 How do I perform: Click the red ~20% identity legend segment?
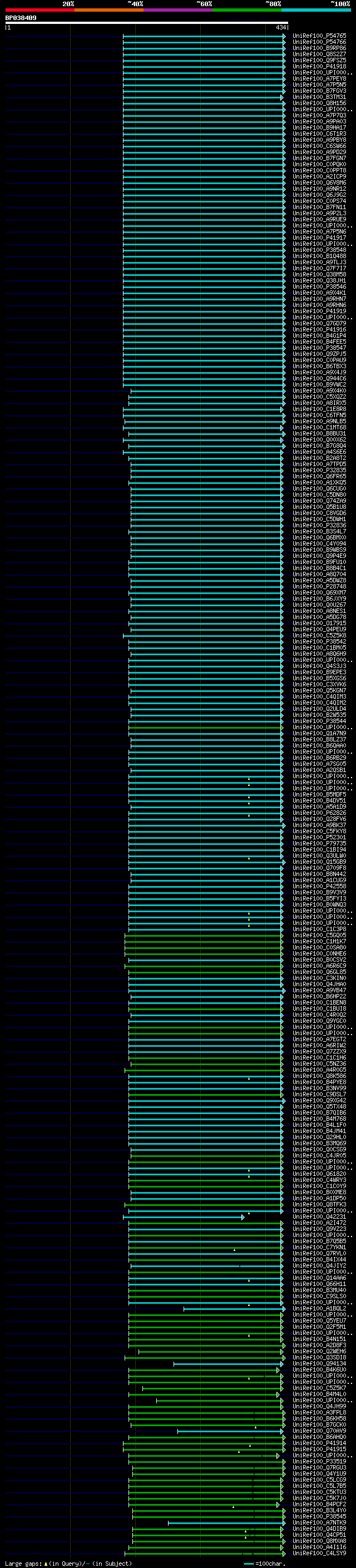coord(39,10)
